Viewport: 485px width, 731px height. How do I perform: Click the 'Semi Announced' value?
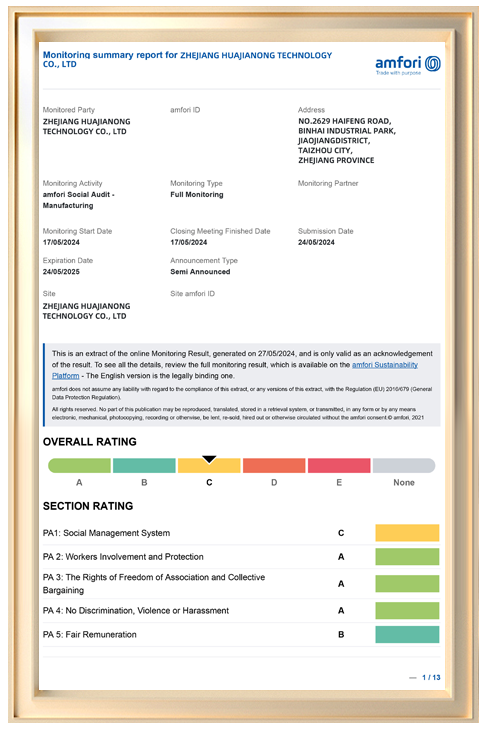tap(200, 272)
